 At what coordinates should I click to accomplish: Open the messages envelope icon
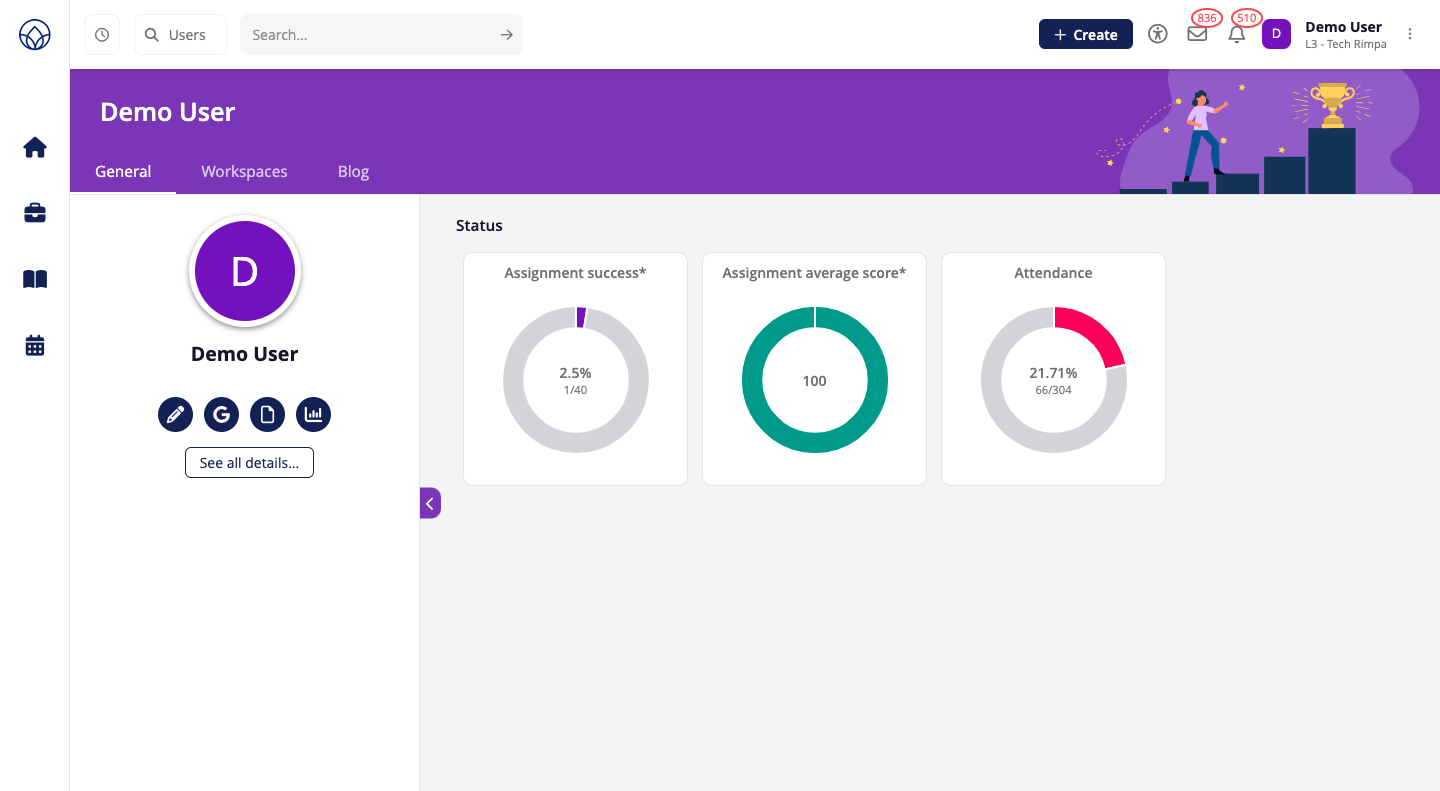coord(1197,34)
